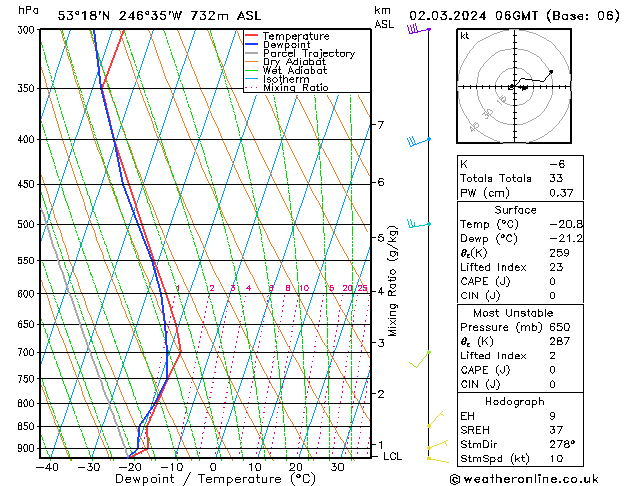Viewport: 629px width, 486px height.
Task: Click the '7' km altitude label
Action: [x=381, y=125]
